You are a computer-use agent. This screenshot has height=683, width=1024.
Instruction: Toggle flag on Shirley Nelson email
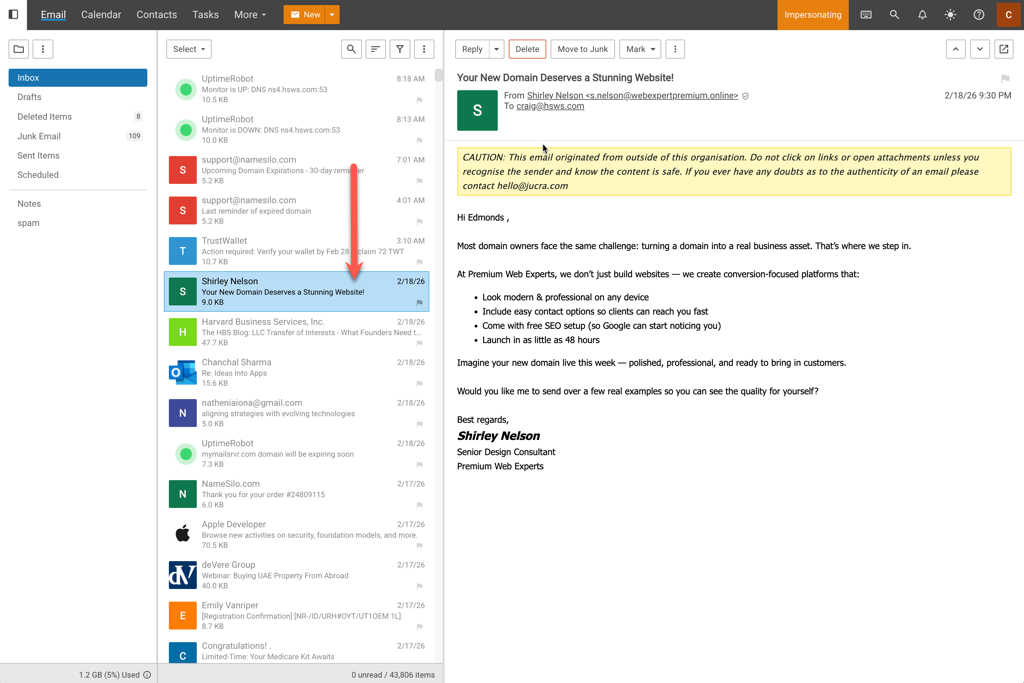[x=419, y=302]
